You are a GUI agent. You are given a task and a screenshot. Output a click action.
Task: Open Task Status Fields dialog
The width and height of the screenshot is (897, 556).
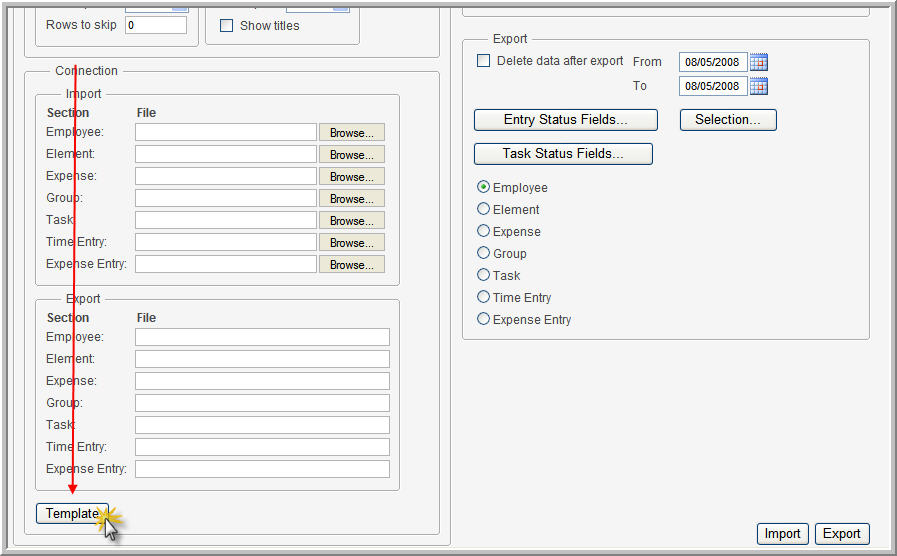tap(563, 154)
